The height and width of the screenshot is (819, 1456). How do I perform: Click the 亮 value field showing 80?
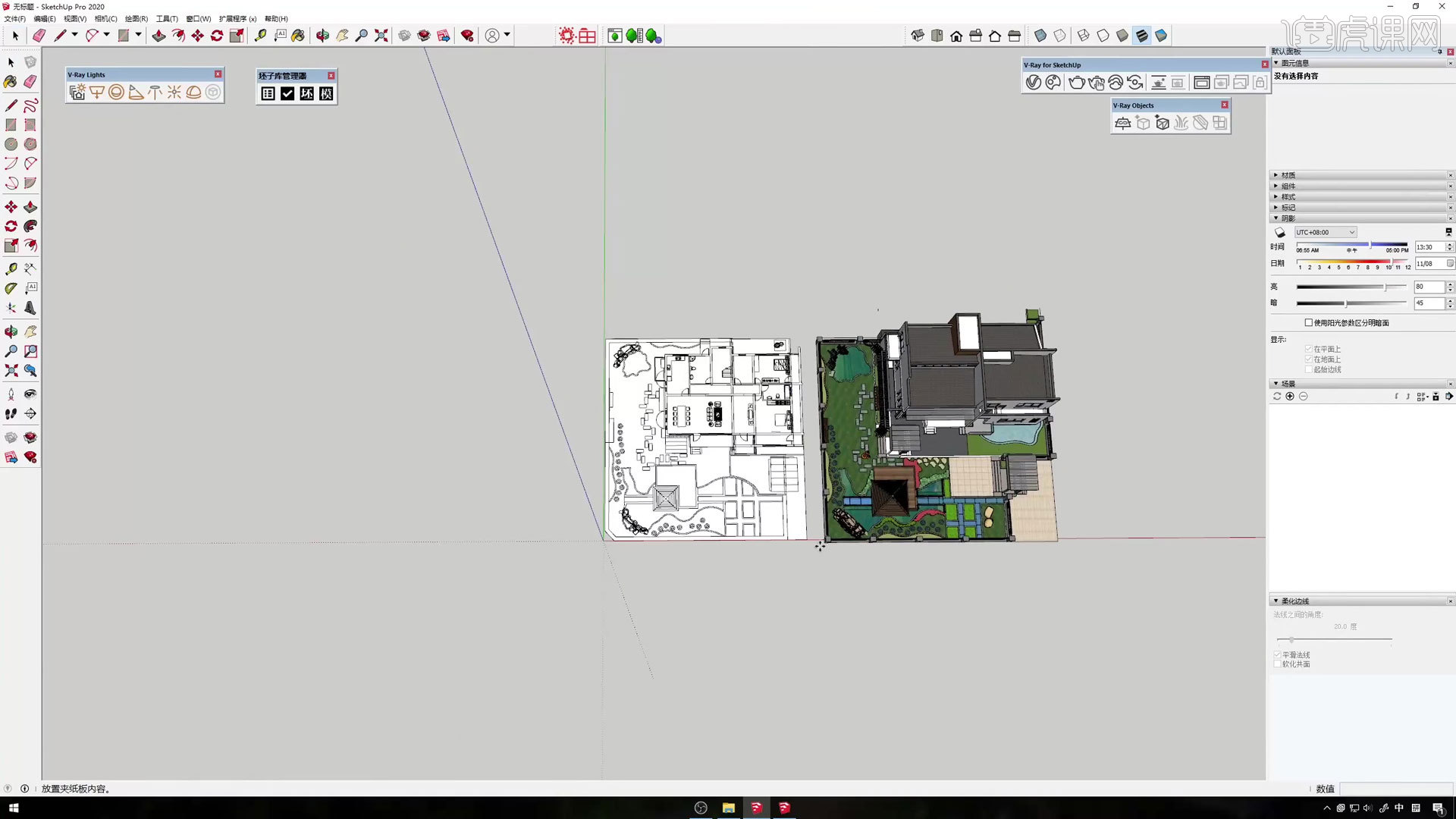point(1429,287)
